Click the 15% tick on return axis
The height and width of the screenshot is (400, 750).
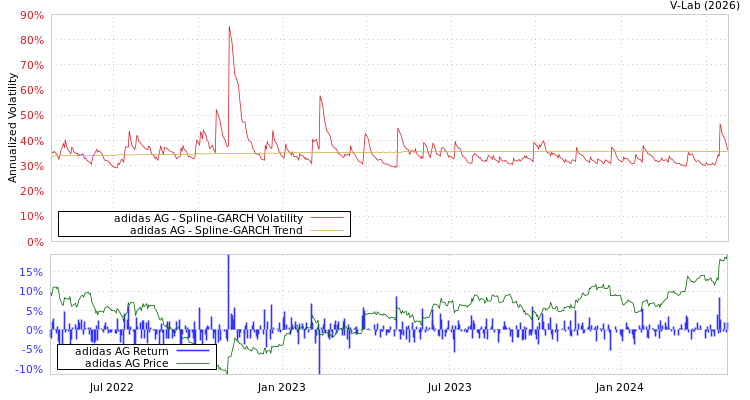pos(31,272)
